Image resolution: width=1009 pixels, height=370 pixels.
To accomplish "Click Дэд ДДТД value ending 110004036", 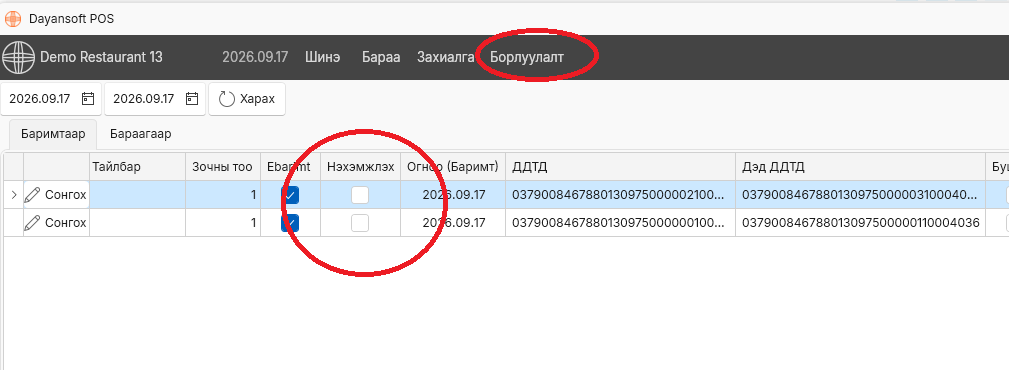I will point(860,223).
